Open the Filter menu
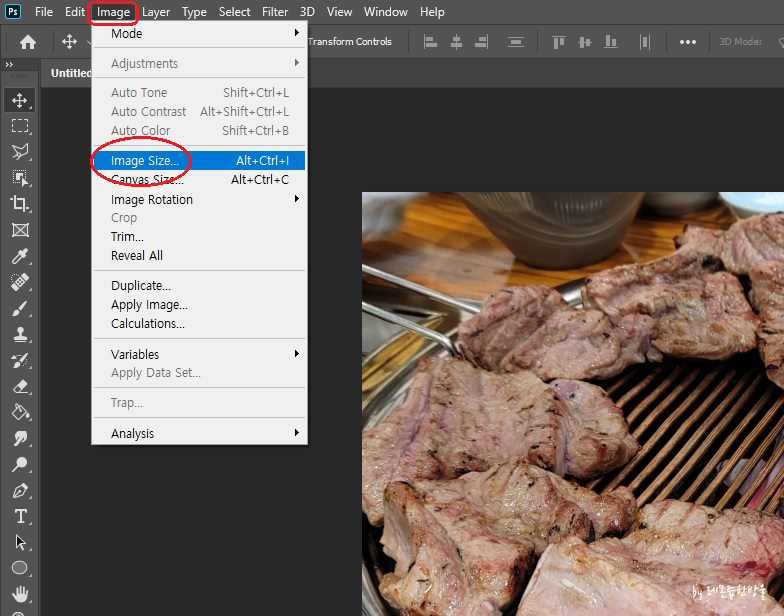 pos(274,12)
